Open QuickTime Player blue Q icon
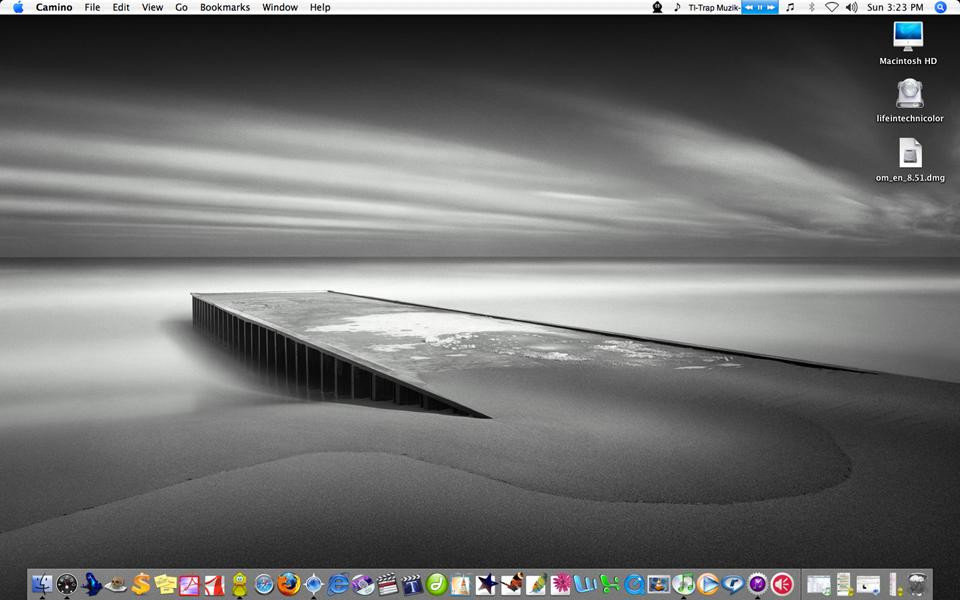Screen dimensions: 960x600 pos(634,584)
